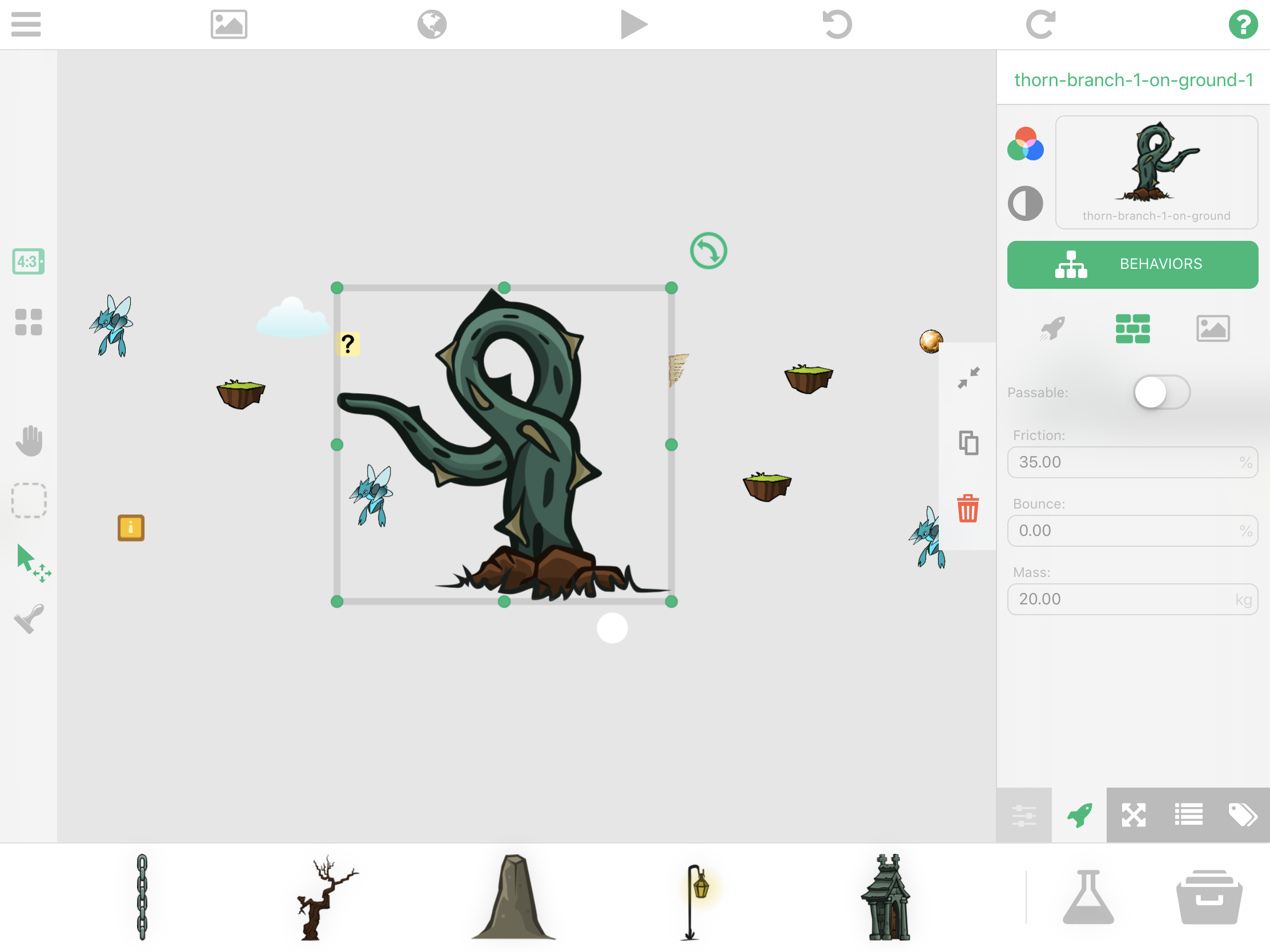
Task: Open the hamburger main menu
Action: point(26,24)
